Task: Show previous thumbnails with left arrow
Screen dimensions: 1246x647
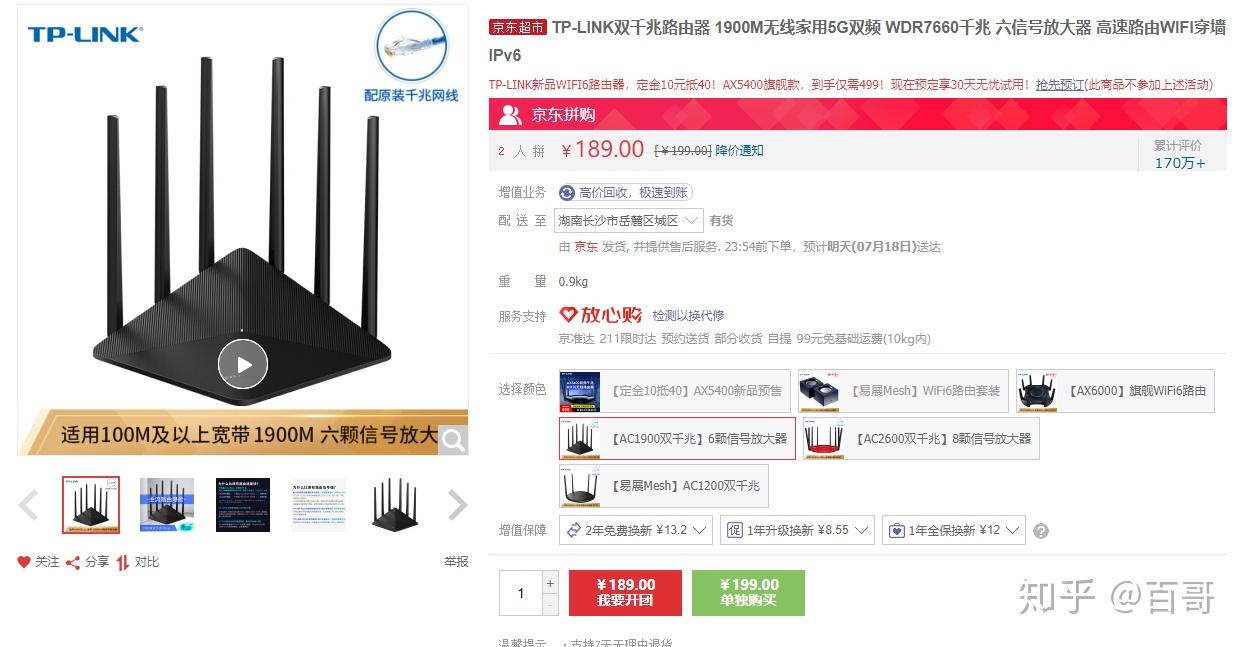Action: pos(29,505)
